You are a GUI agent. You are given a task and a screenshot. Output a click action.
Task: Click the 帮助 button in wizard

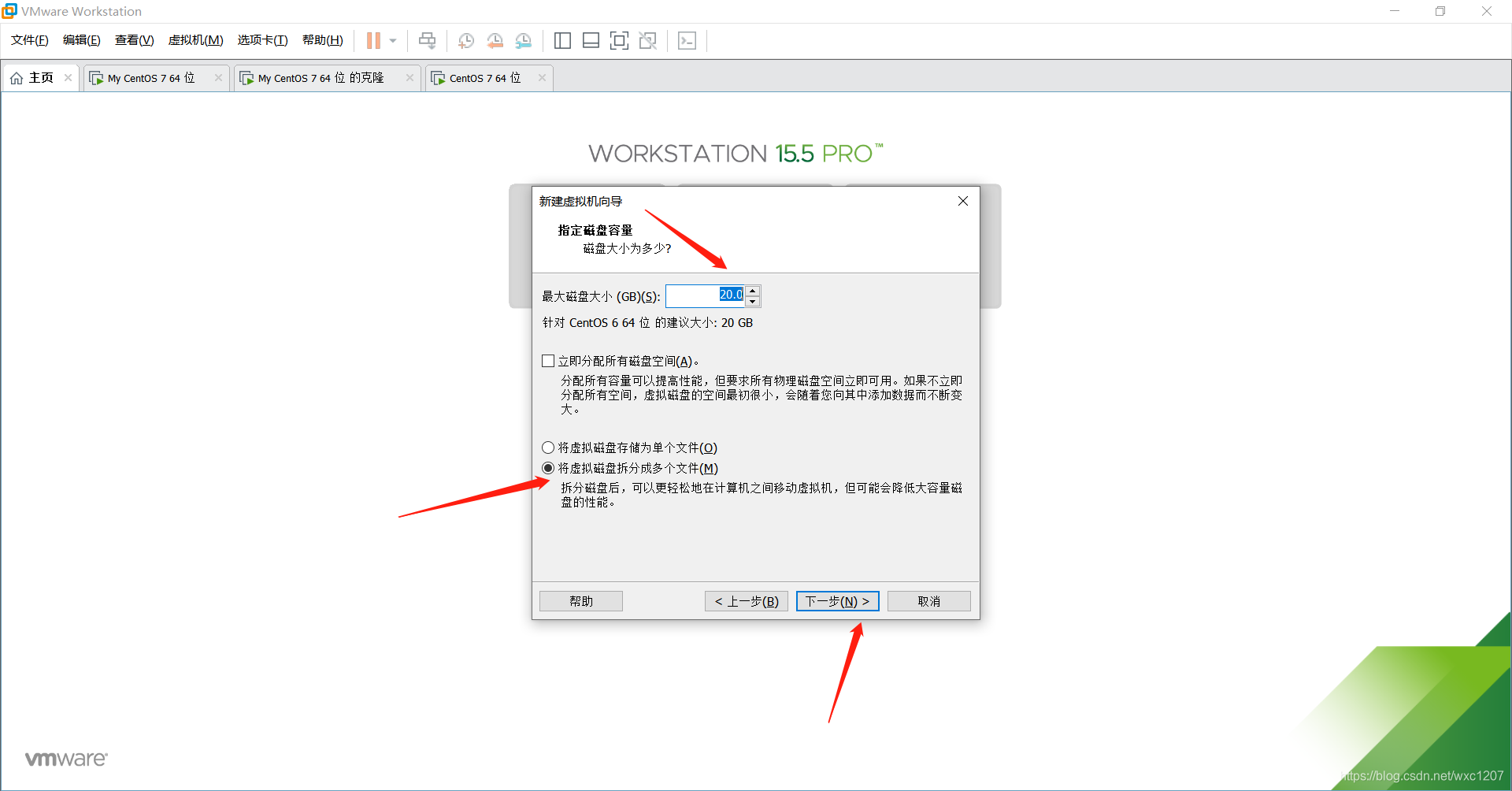pyautogui.click(x=581, y=601)
